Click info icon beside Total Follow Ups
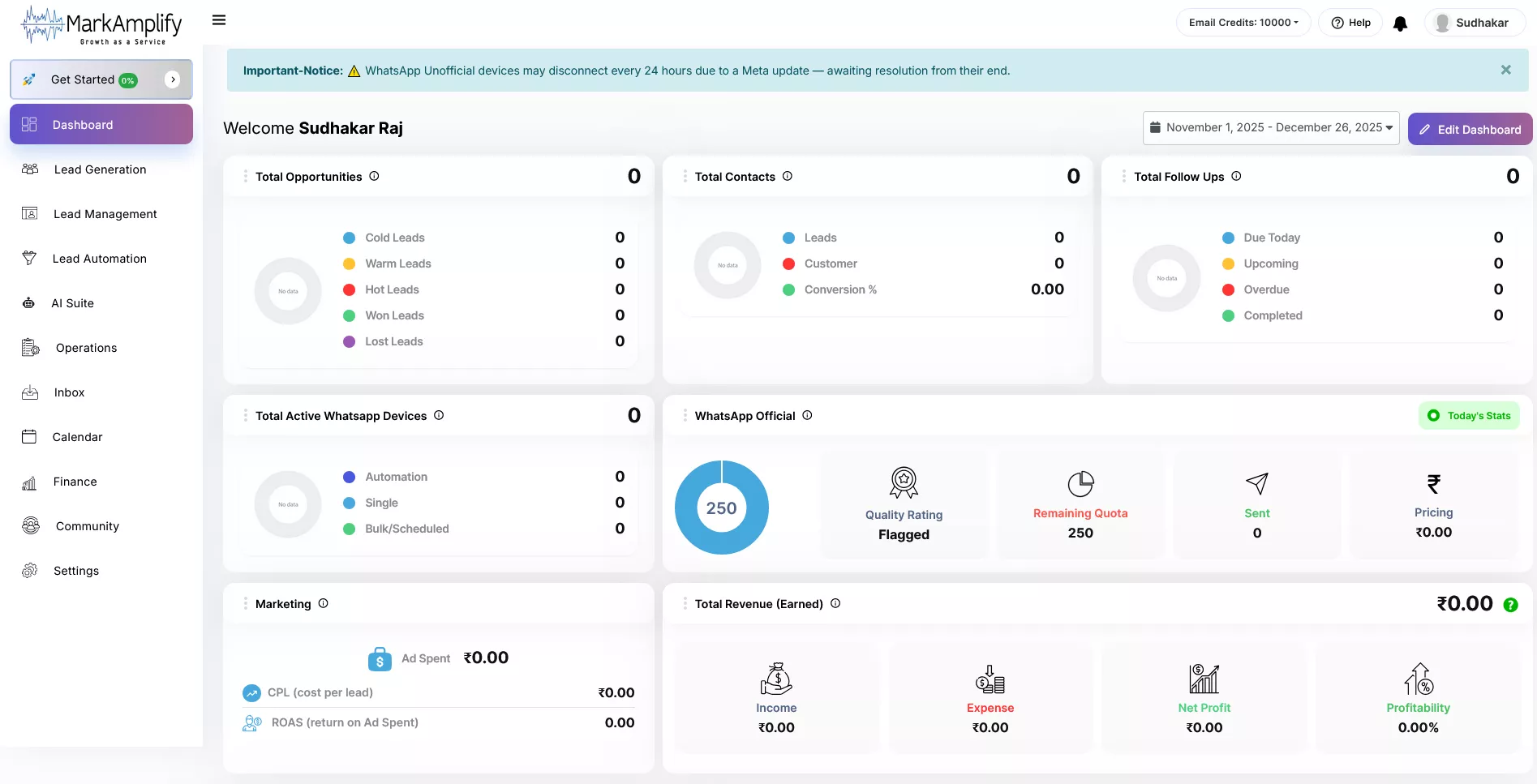This screenshot has height=784, width=1537. click(x=1236, y=176)
